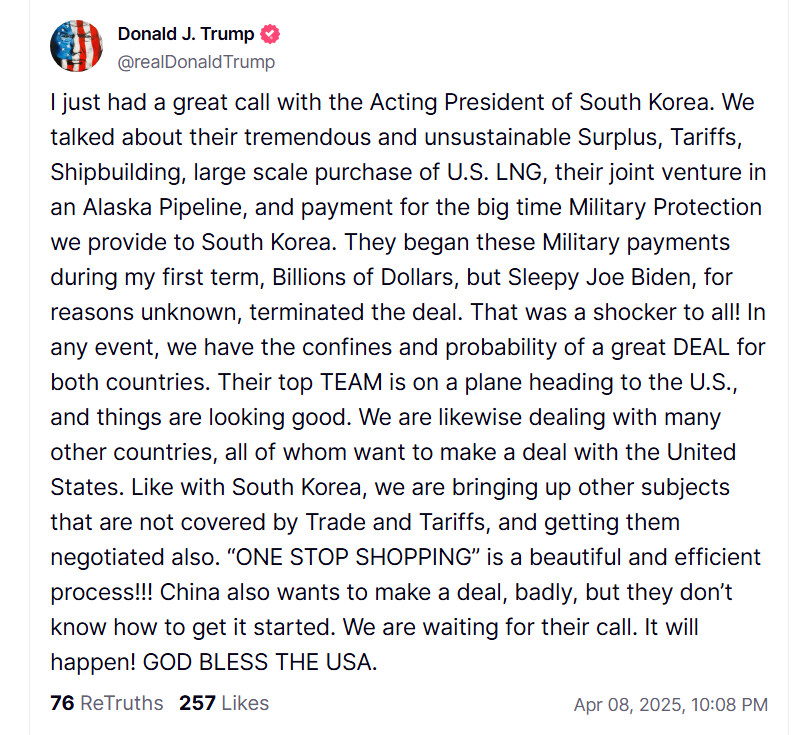Click "GOD BLESS THE USA" at post end

click(x=260, y=662)
